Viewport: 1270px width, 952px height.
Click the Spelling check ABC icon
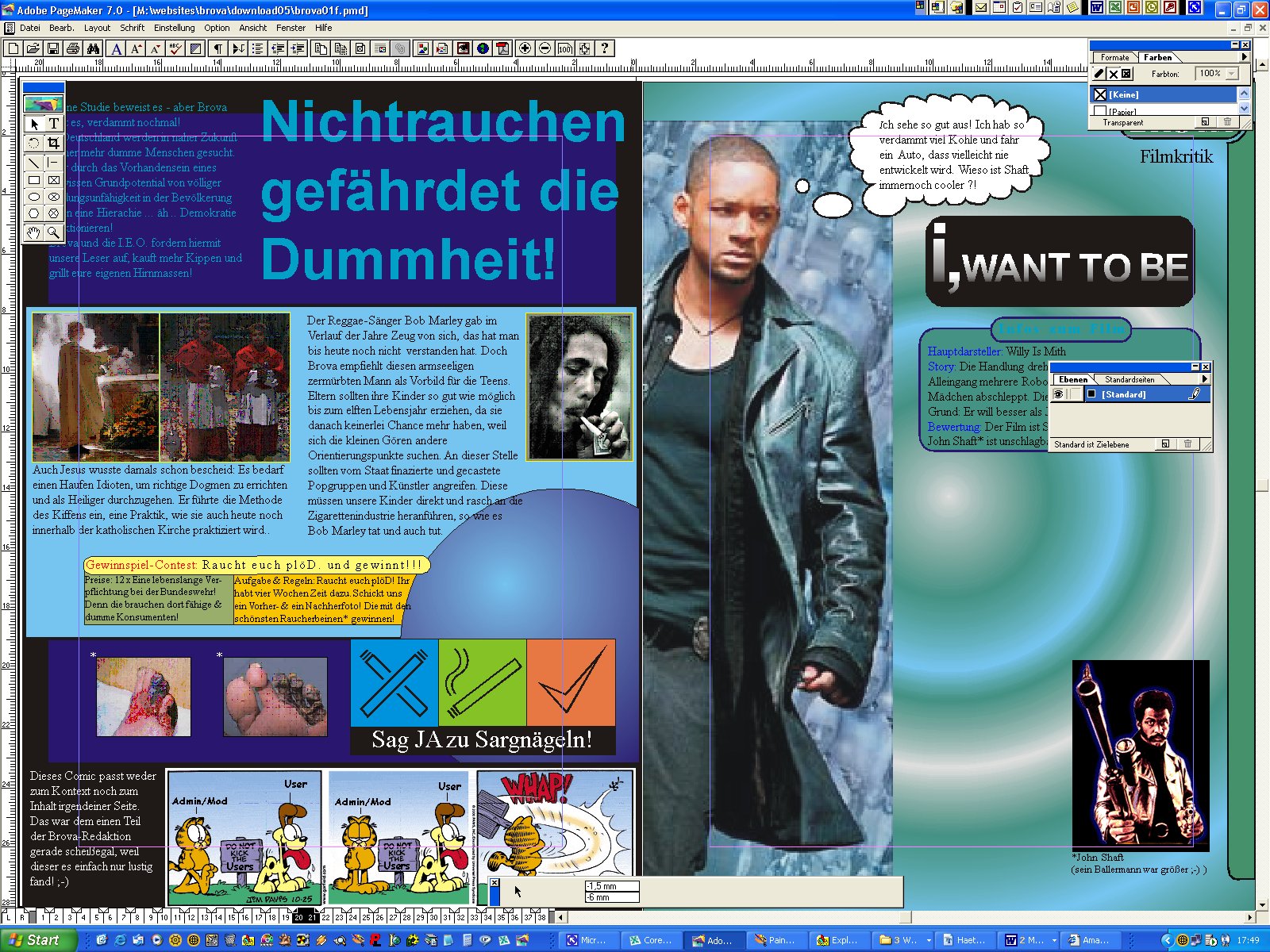[x=176, y=48]
